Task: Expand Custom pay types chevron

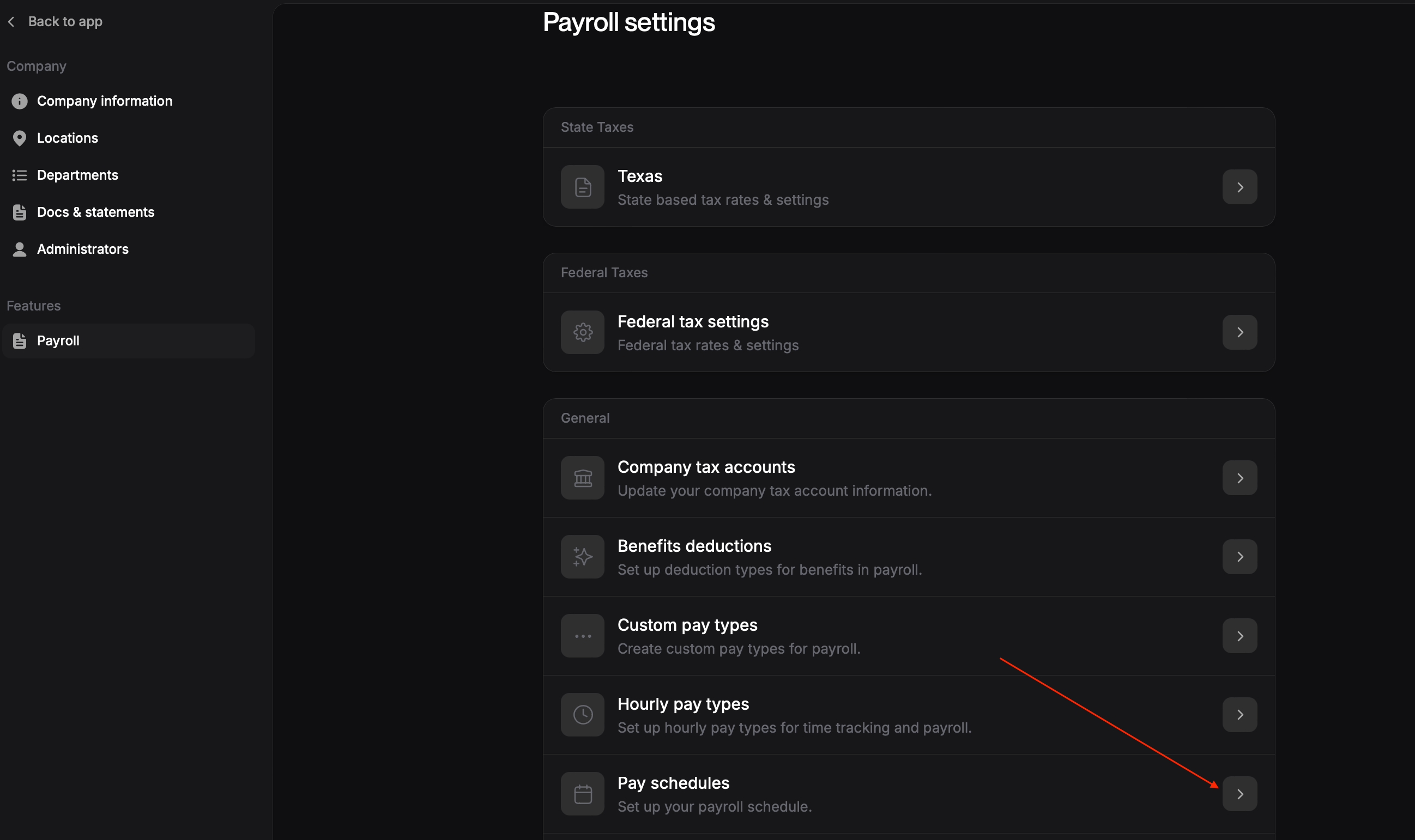Action: 1239,636
